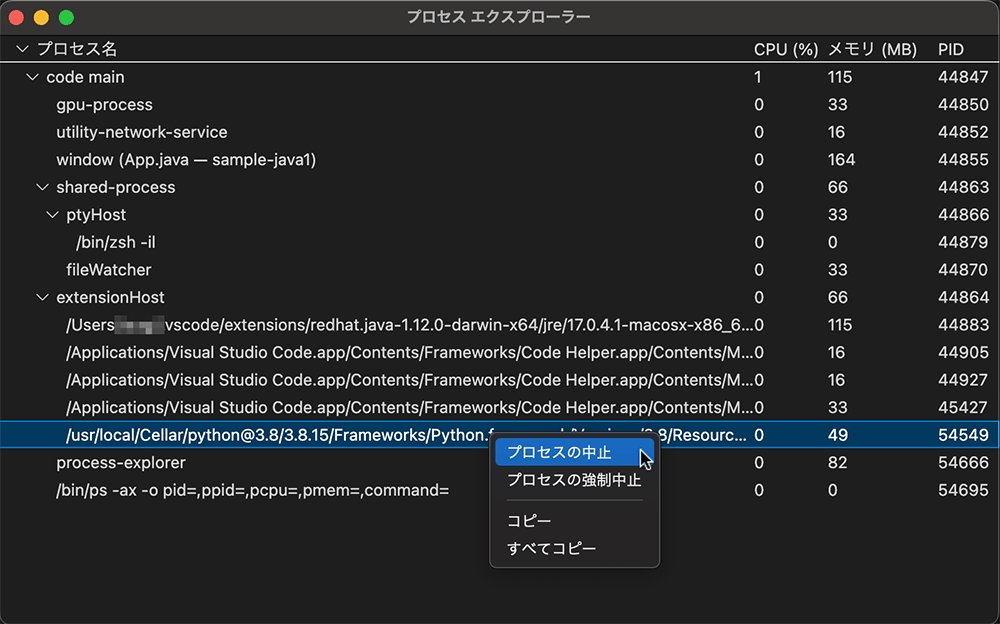Collapse the code main tree node
The height and width of the screenshot is (624, 1000).
click(31, 77)
